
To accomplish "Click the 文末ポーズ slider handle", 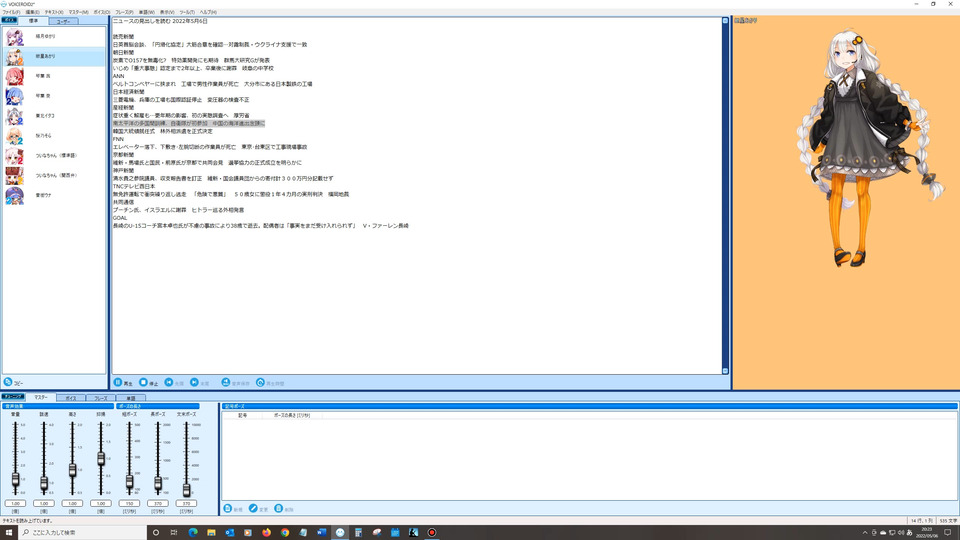I will click(x=186, y=489).
